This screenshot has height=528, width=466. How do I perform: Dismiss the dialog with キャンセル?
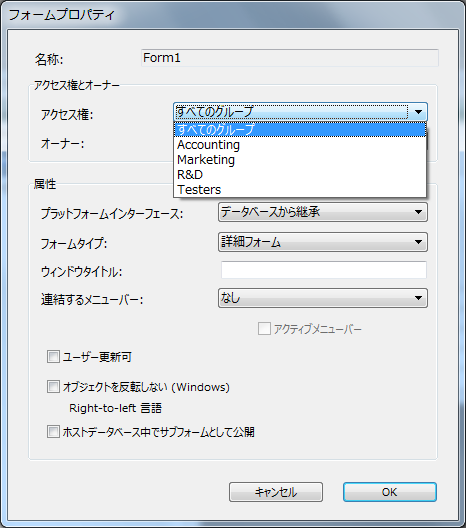tap(276, 492)
